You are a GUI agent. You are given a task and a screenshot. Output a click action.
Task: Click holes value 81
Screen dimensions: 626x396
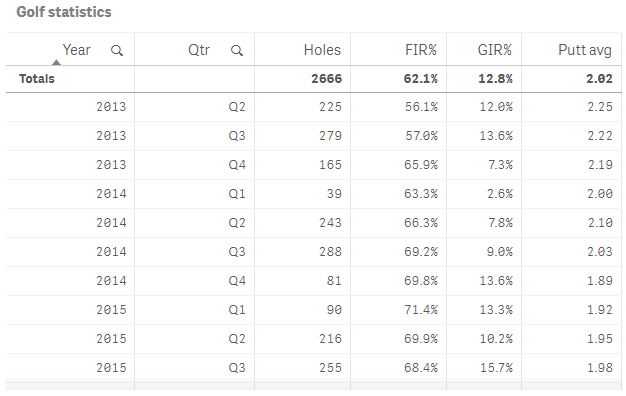click(x=334, y=281)
